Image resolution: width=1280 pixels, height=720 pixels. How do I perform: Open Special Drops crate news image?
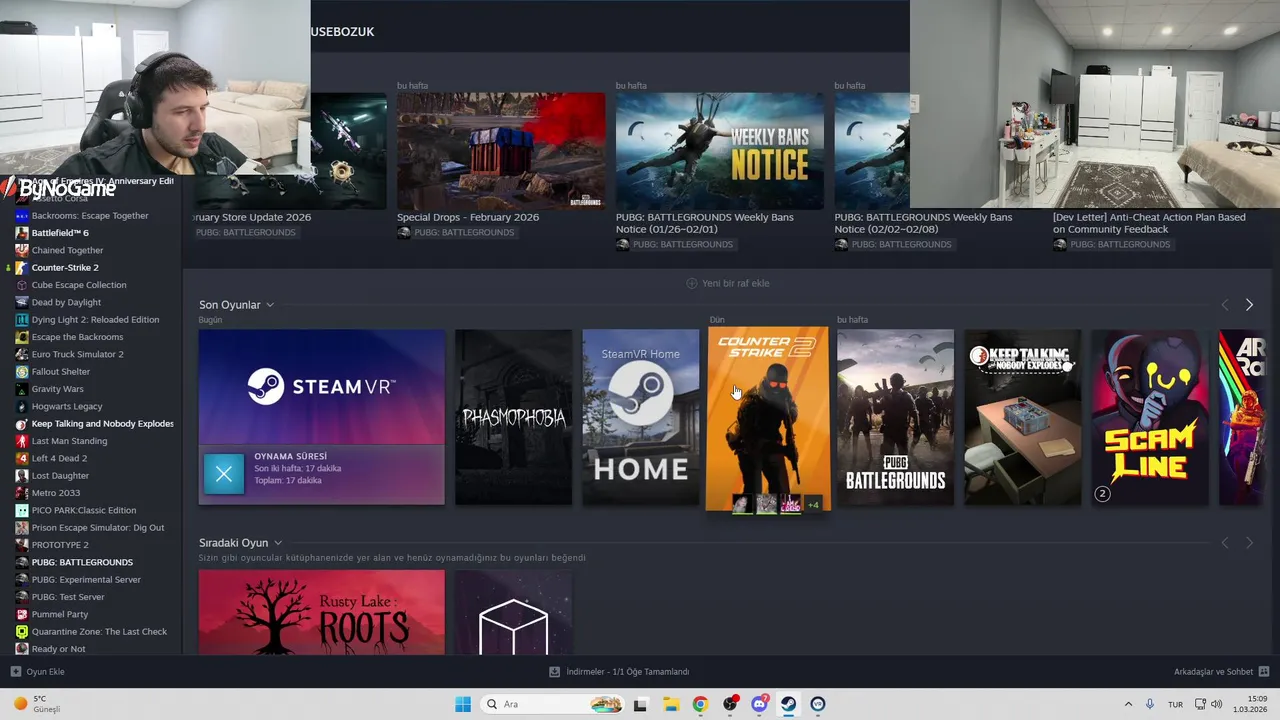pos(501,150)
